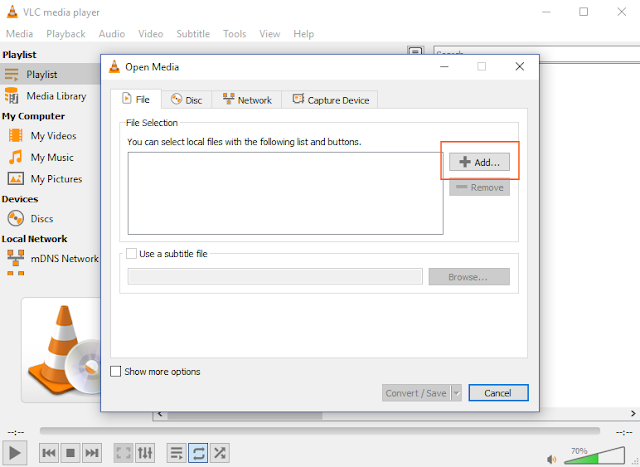Viewport: 640px width, 467px height.
Task: Click the subtitle file path field
Action: click(x=275, y=277)
